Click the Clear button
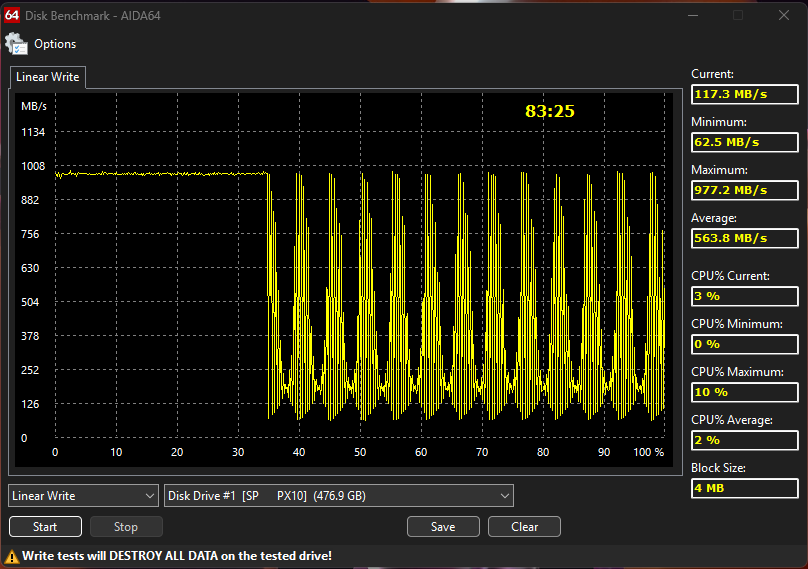The width and height of the screenshot is (808, 569). pos(524,527)
